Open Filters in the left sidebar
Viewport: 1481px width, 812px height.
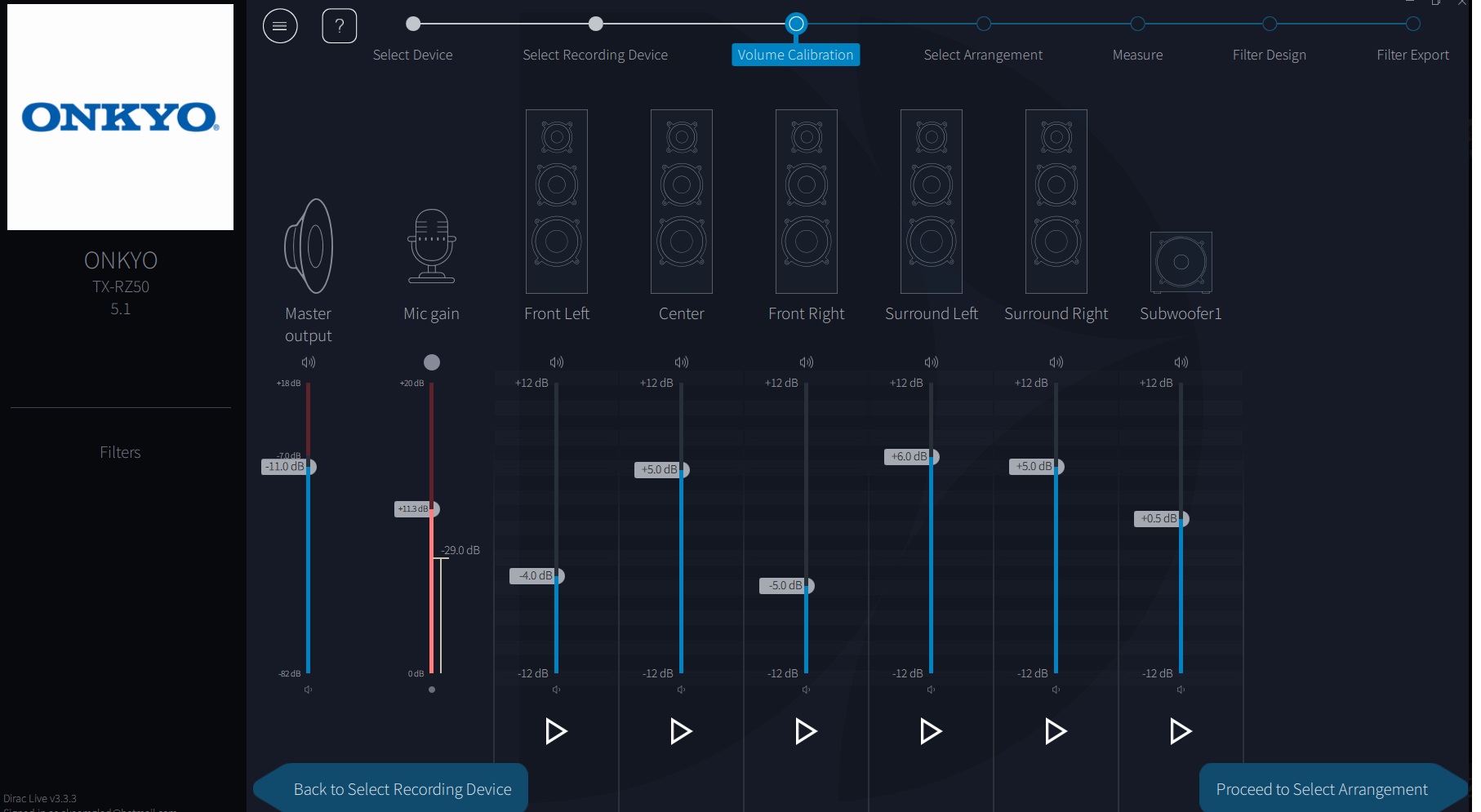click(x=120, y=452)
